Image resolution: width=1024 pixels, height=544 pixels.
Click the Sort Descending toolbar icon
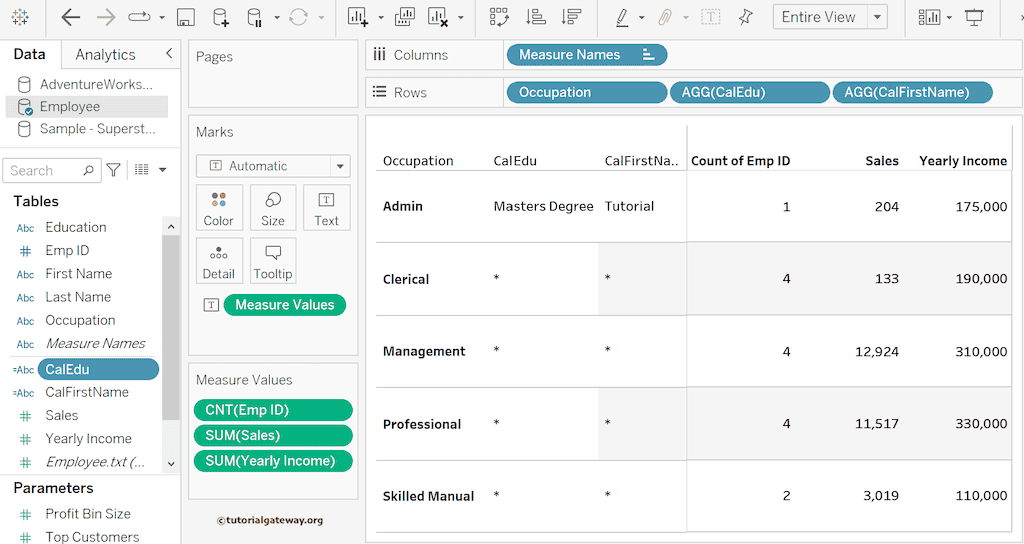571,17
